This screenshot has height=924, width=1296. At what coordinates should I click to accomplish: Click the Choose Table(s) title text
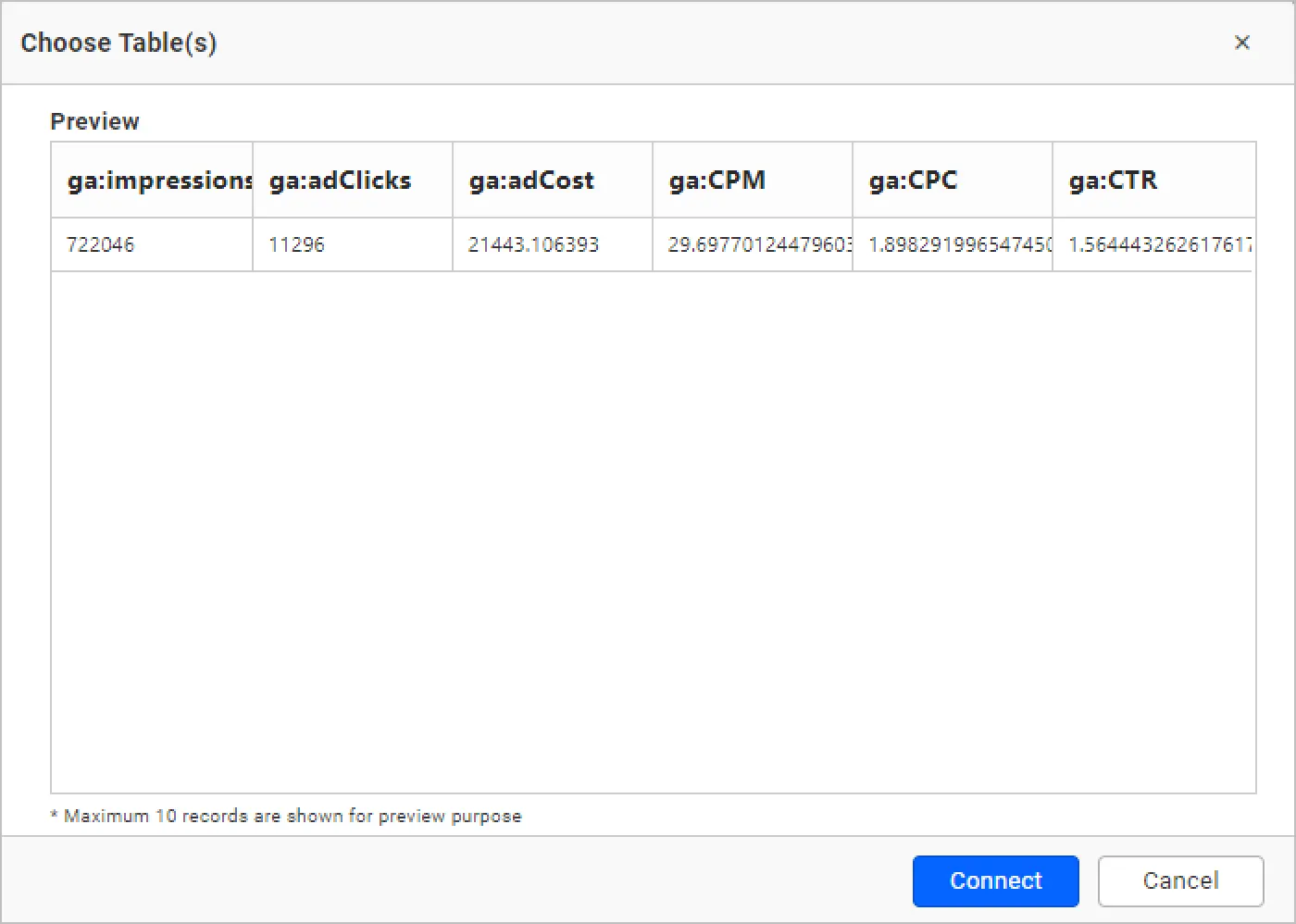pos(118,43)
